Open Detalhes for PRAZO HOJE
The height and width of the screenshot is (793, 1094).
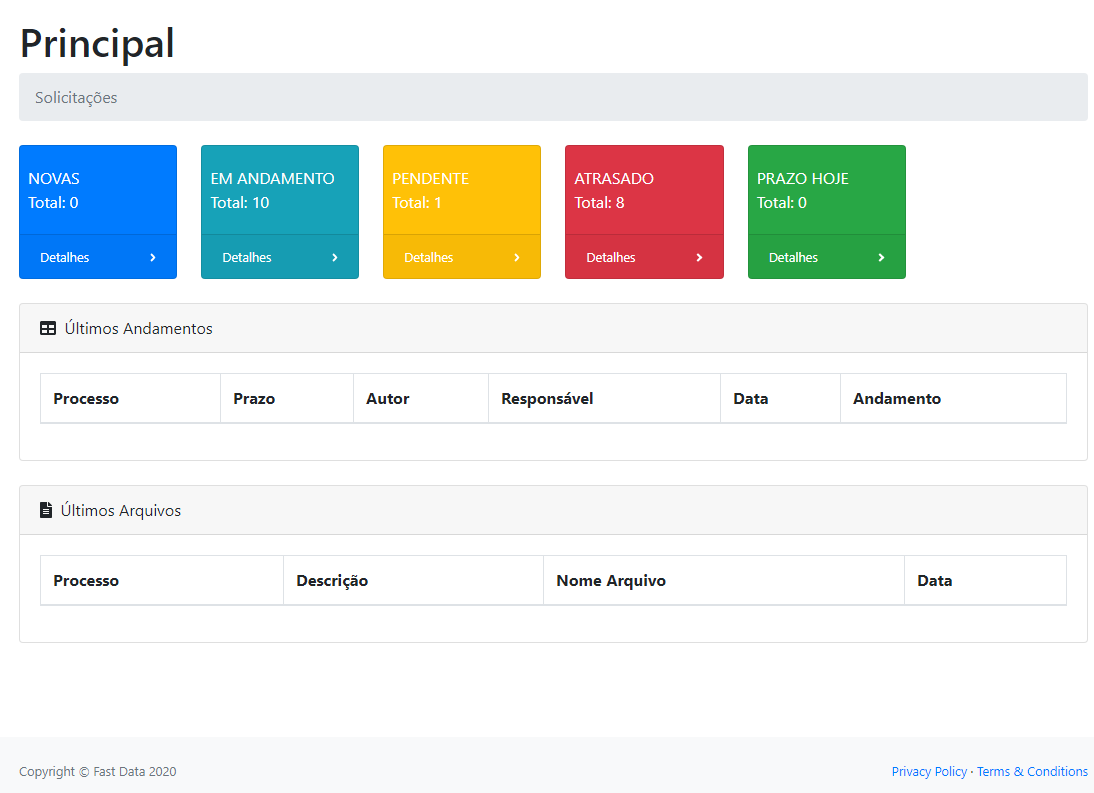793,257
